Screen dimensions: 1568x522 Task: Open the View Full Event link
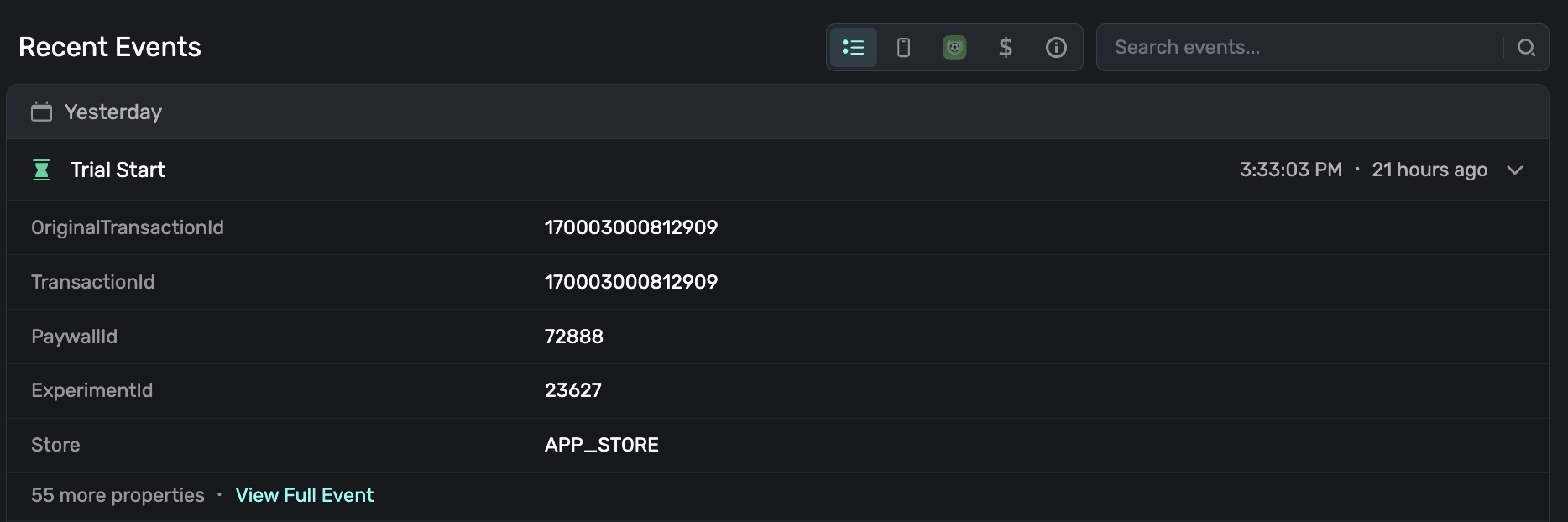(x=304, y=495)
